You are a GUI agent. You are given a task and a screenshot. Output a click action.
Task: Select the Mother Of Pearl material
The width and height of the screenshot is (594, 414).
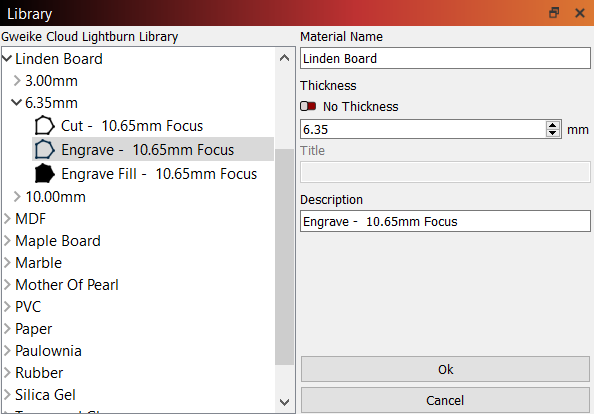[67, 285]
